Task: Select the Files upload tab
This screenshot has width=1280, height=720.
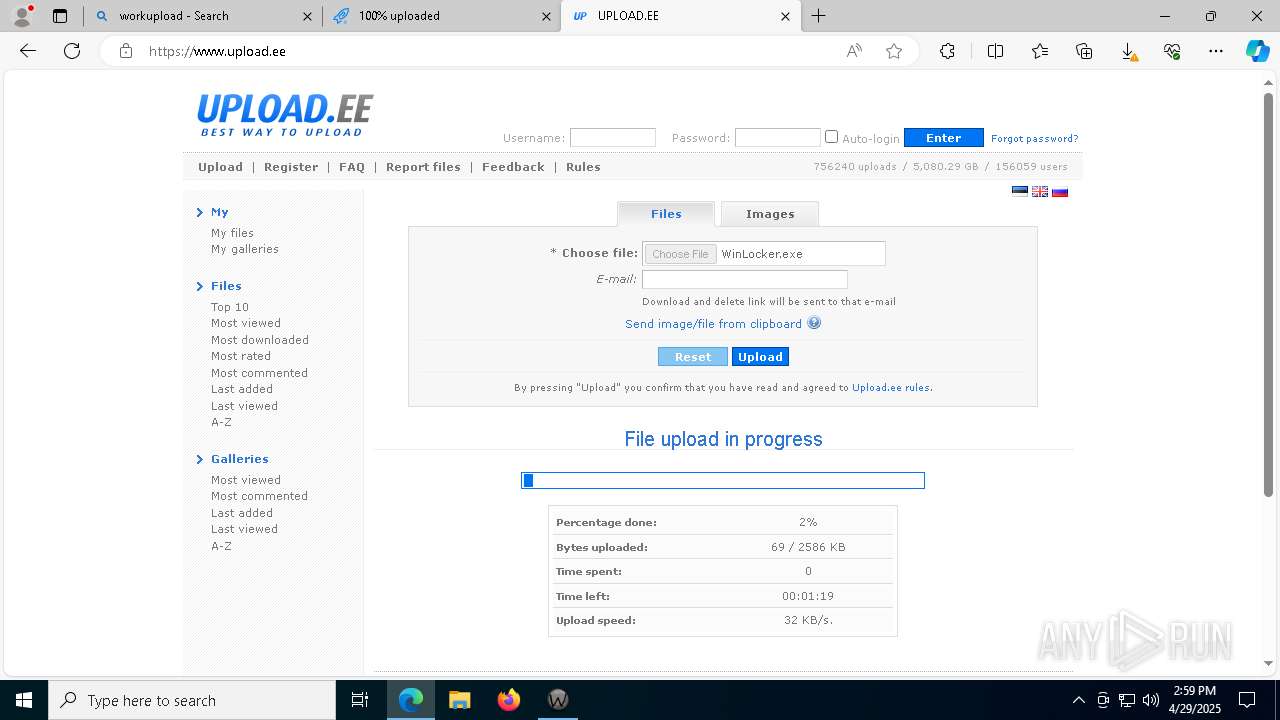Action: click(666, 214)
